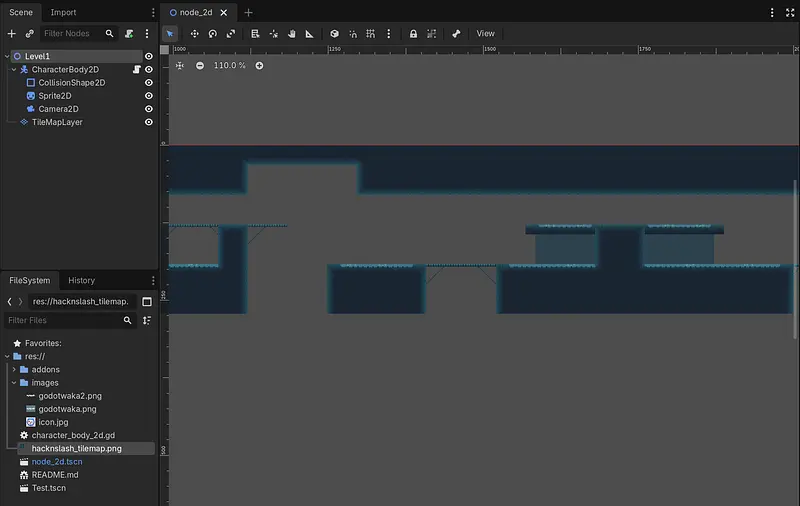Switch to the Import tab

63,13
